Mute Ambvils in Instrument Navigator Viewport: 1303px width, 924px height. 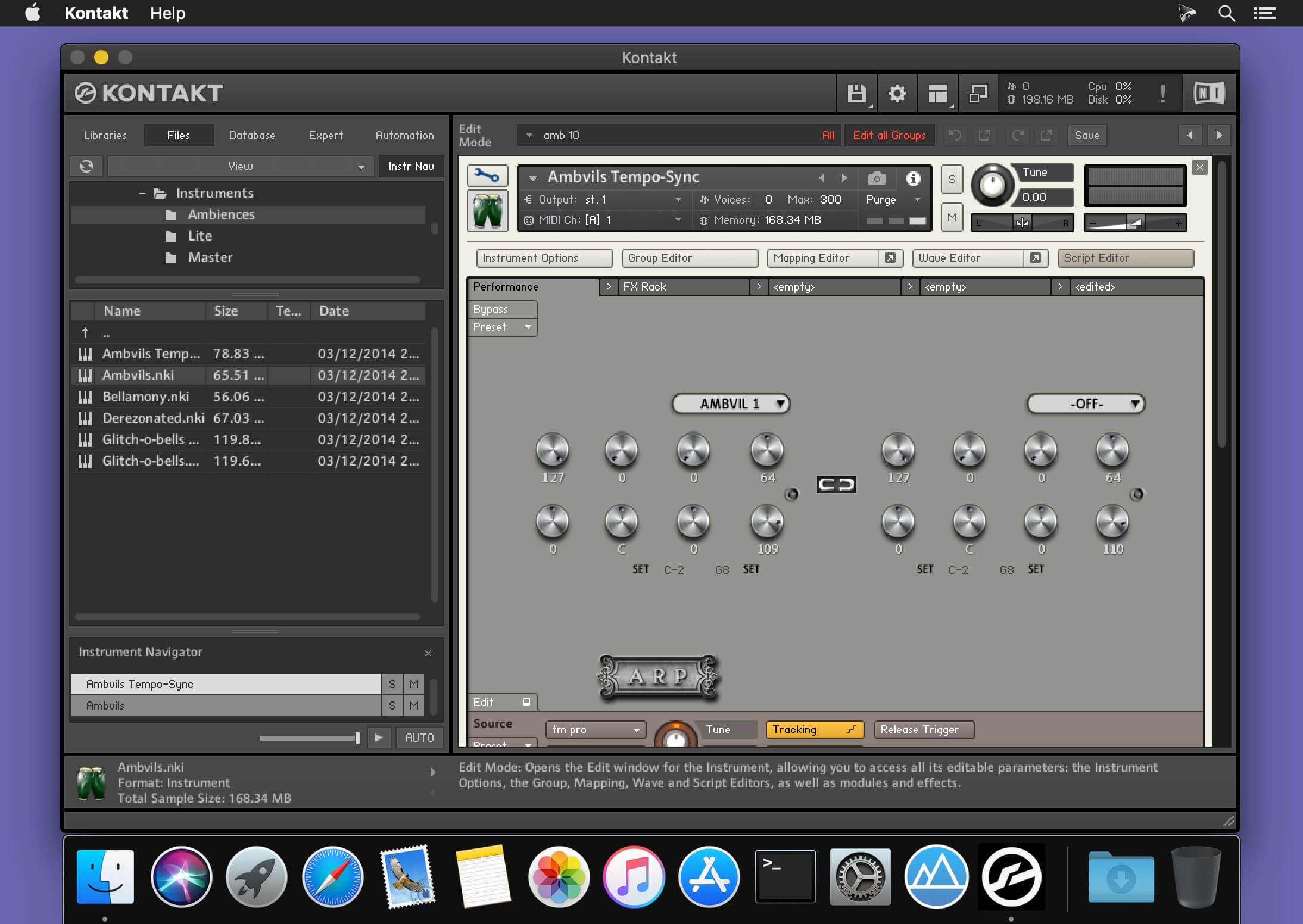(x=414, y=706)
